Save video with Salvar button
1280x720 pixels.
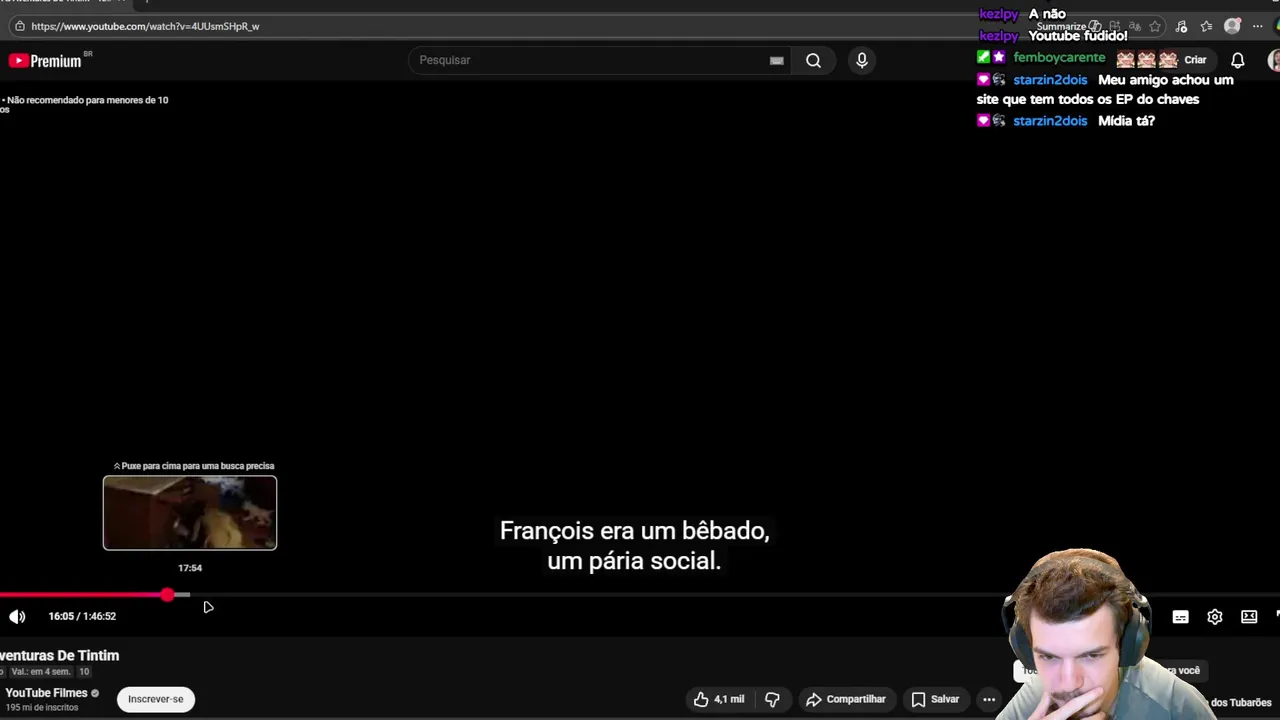(935, 699)
